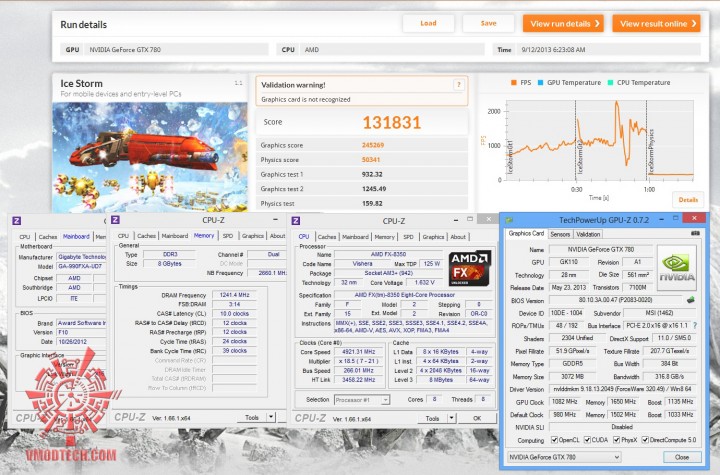Click the Physics score value 50341

[x=371, y=160]
